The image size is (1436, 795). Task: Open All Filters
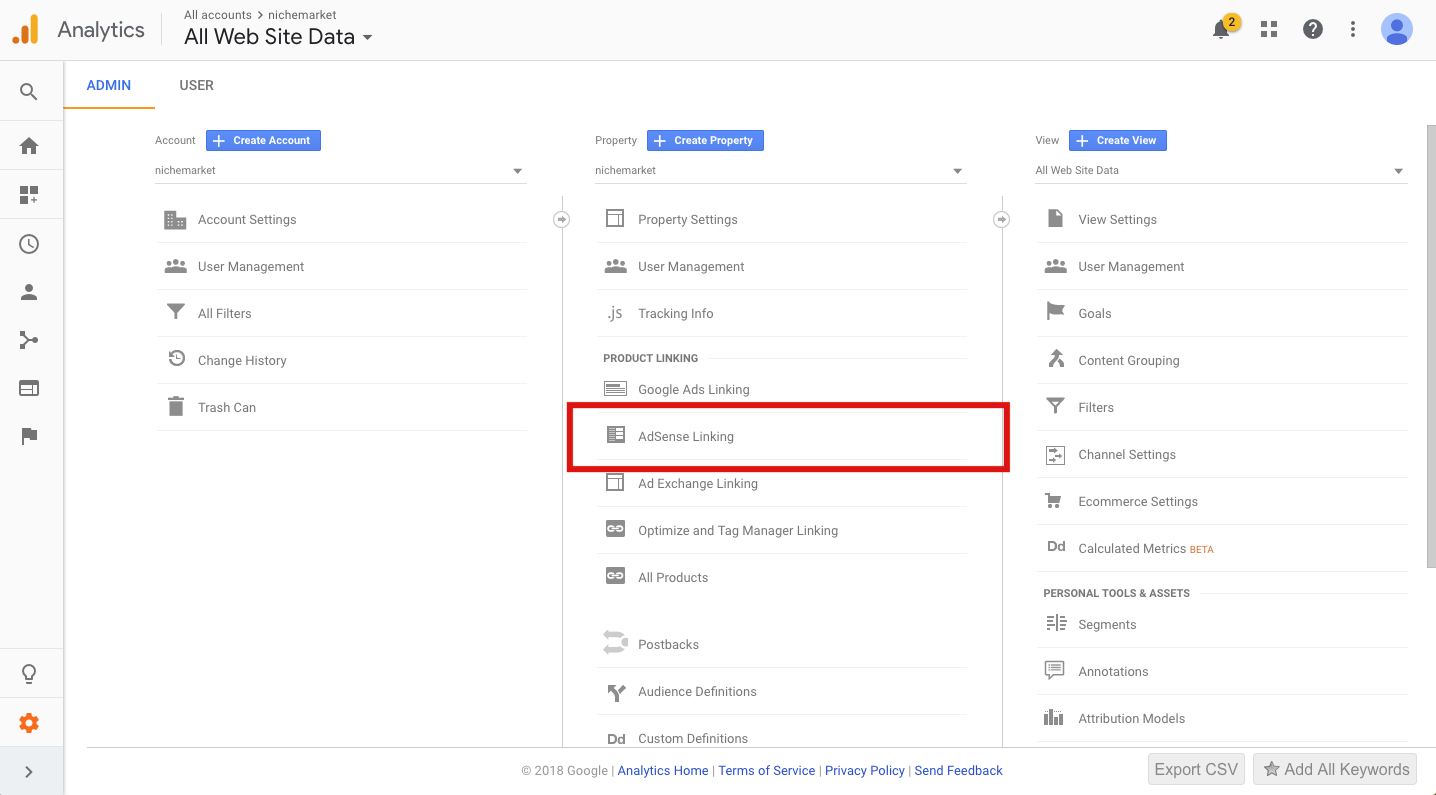click(x=341, y=313)
